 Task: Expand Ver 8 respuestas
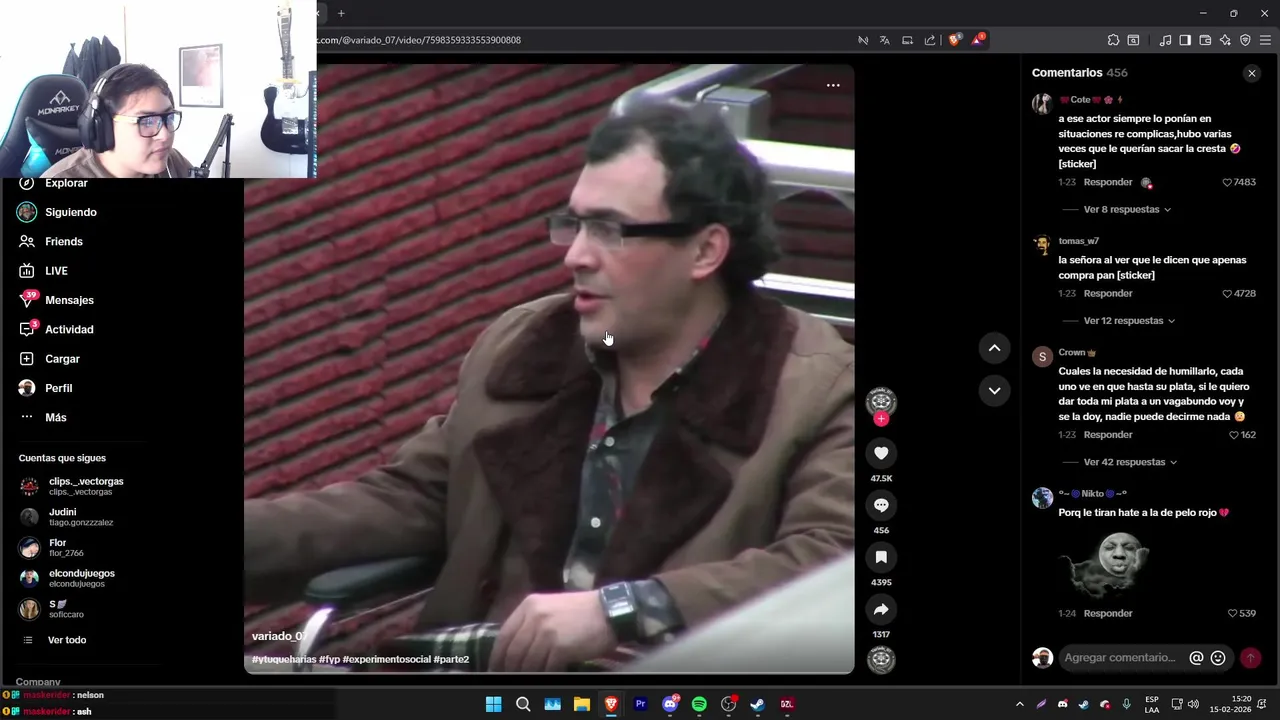point(1127,210)
